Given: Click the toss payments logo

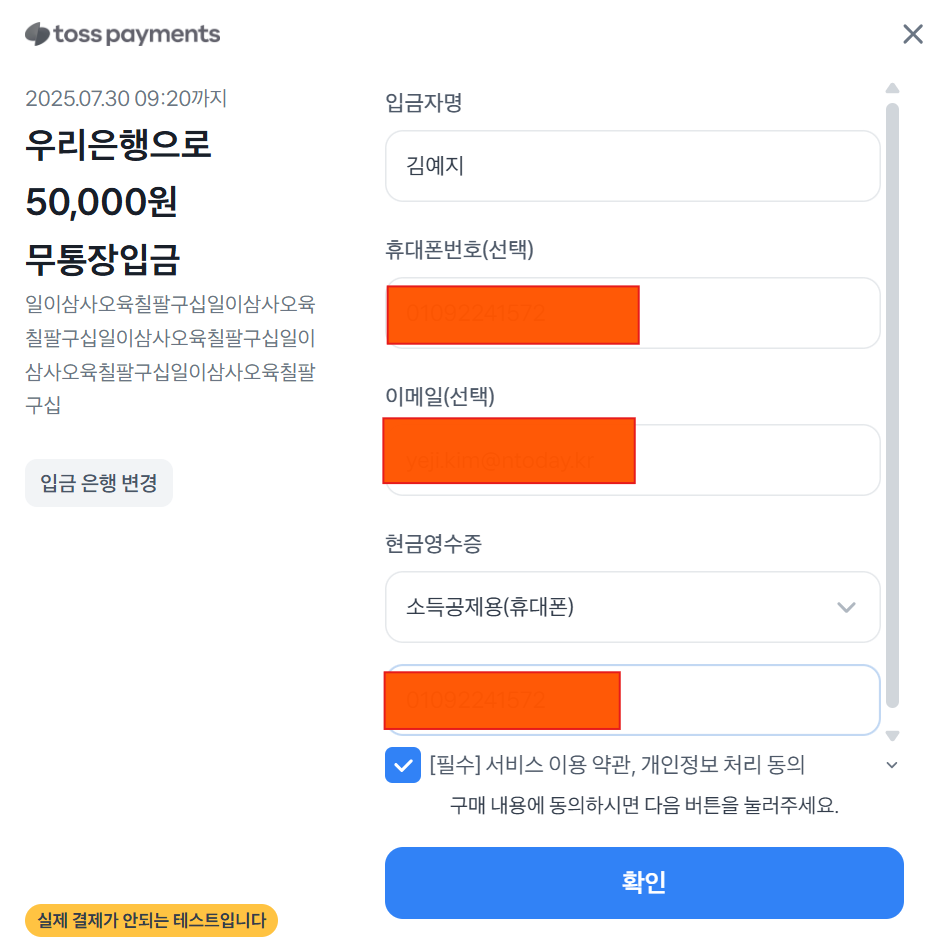Looking at the screenshot, I should [123, 34].
